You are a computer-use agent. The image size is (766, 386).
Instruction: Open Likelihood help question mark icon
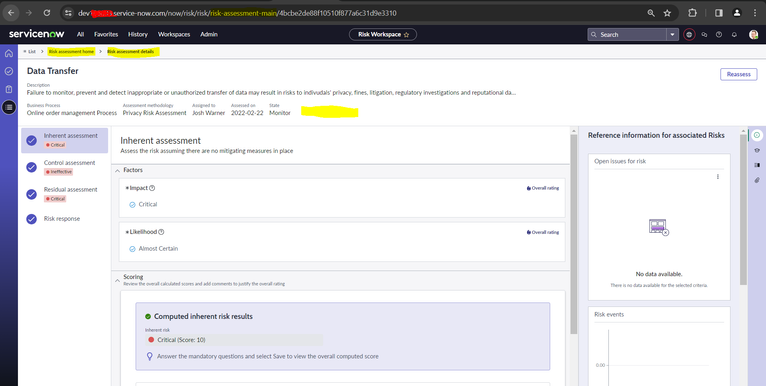tap(161, 232)
